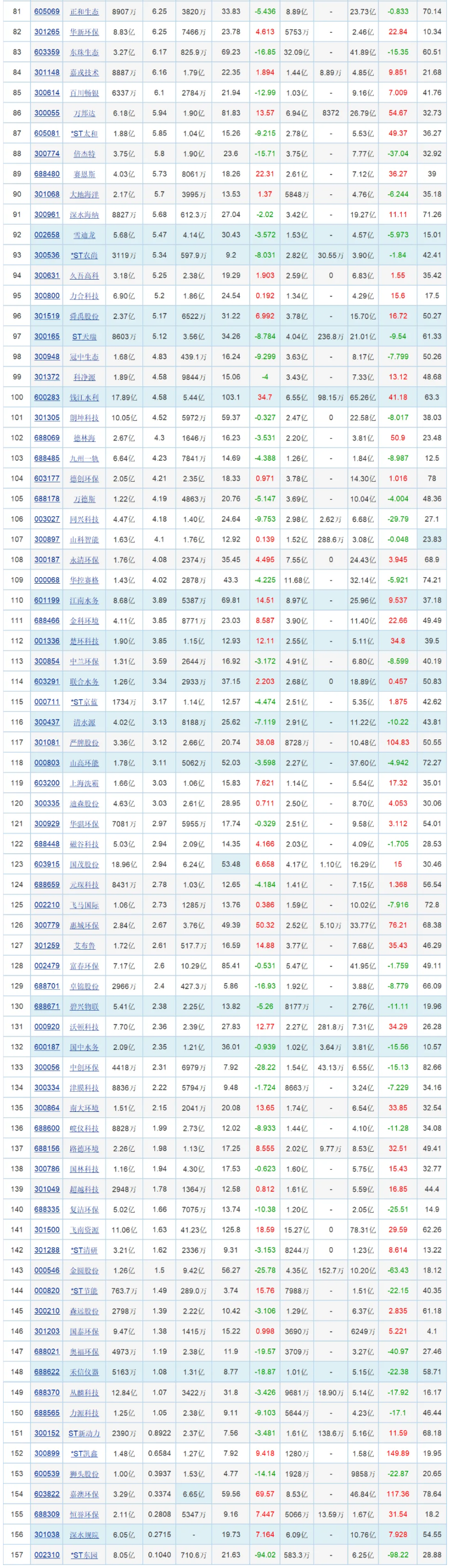453x1568 pixels.
Task: Open the 上海洗霸 stock link
Action: (x=84, y=783)
